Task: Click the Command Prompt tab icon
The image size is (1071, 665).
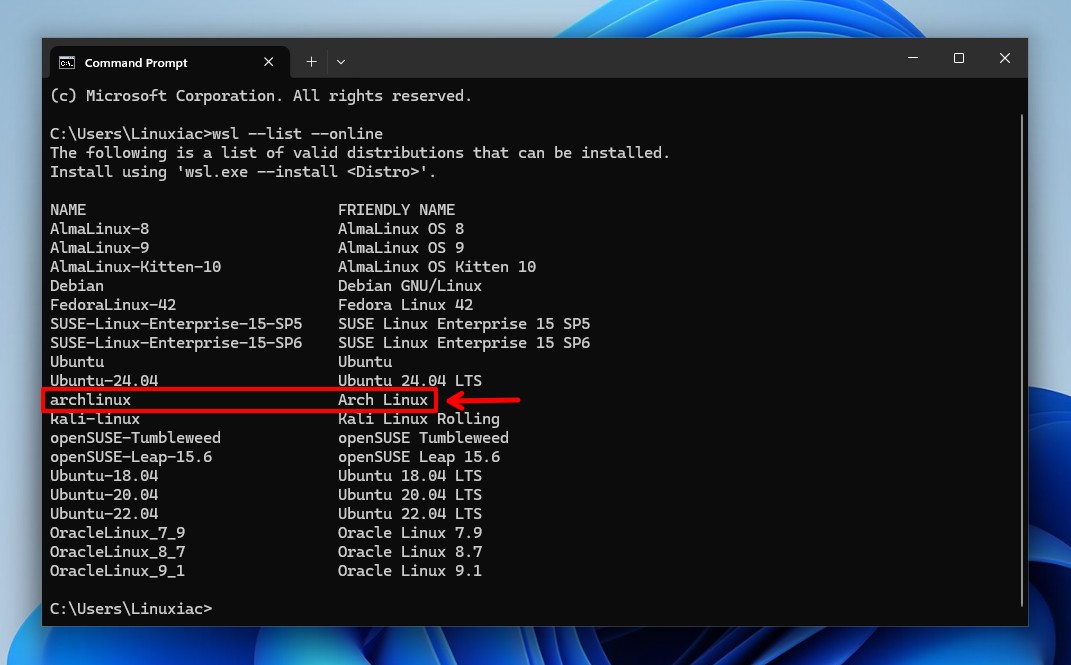Action: [67, 63]
